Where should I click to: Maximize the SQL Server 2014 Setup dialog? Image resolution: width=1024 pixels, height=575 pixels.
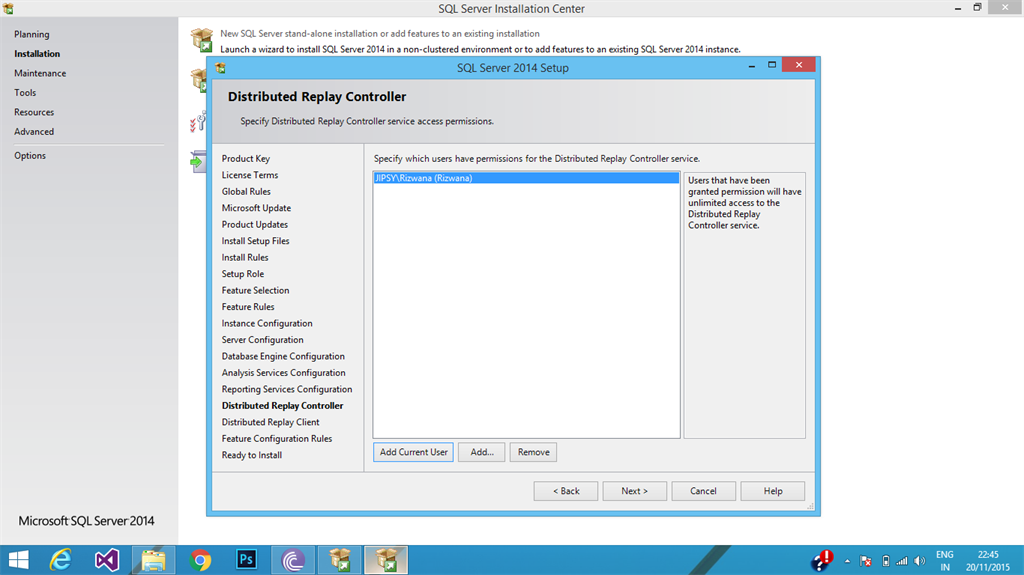[x=772, y=65]
